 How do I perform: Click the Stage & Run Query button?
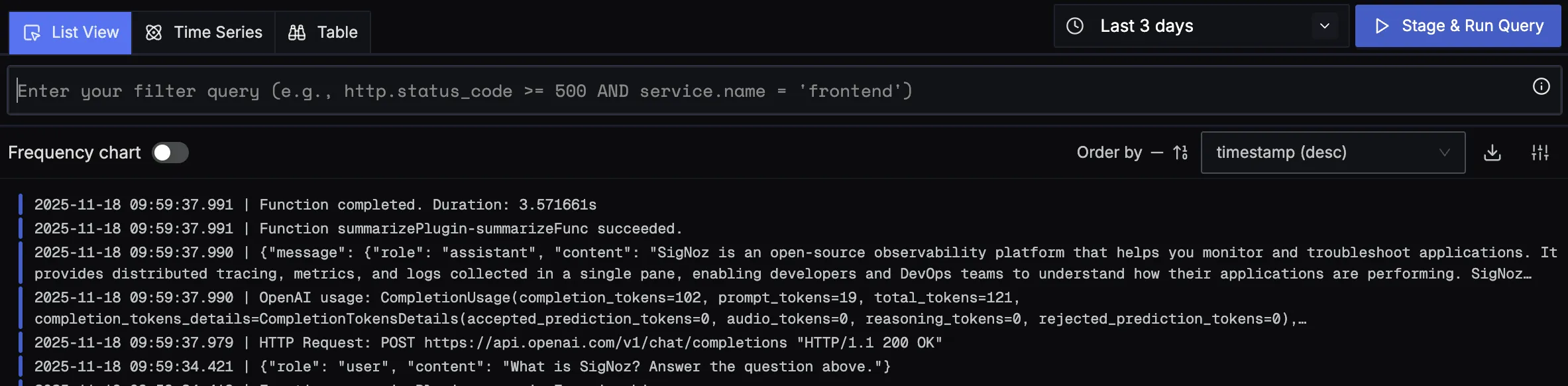1457,25
